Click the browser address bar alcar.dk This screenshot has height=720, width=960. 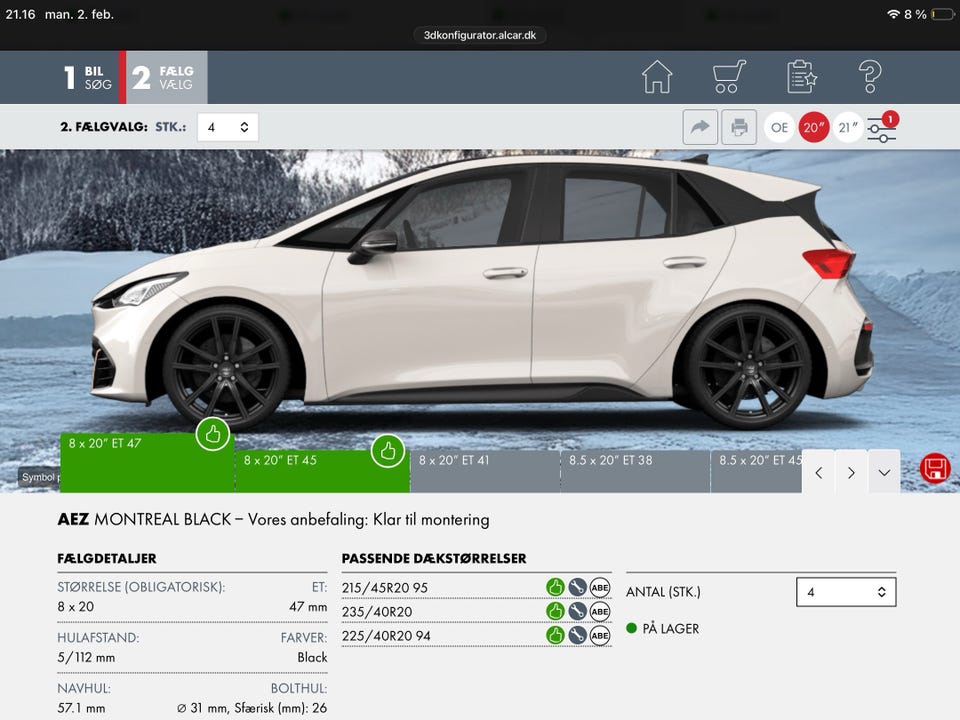480,34
